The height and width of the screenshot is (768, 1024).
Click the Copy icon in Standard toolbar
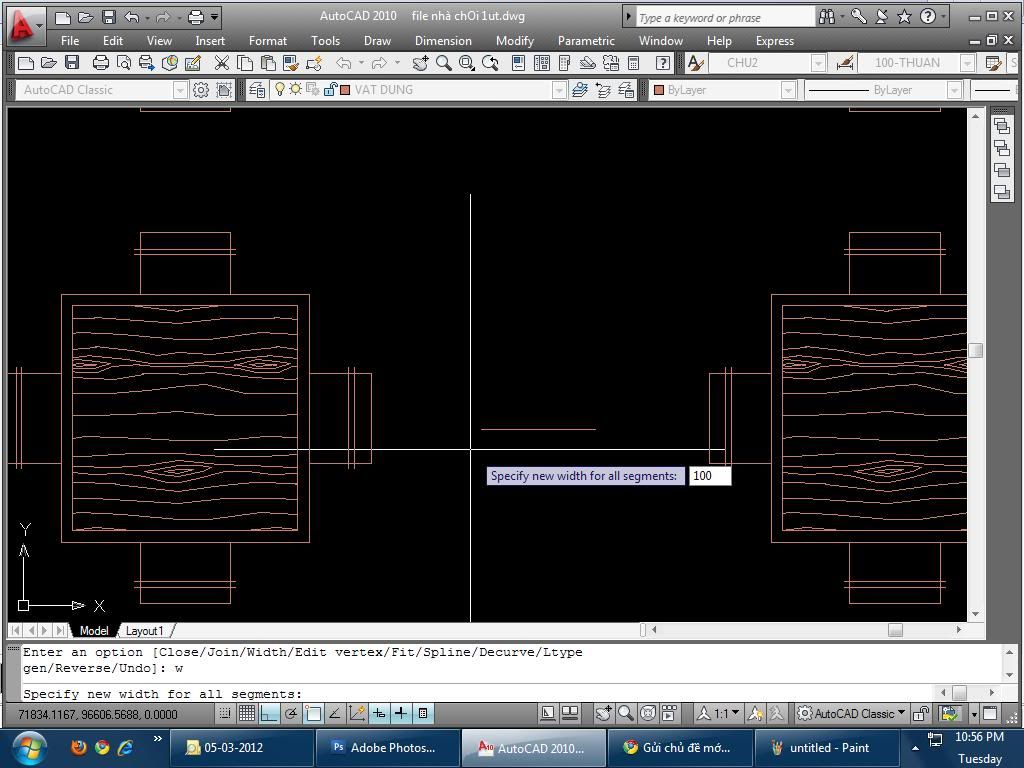click(245, 63)
